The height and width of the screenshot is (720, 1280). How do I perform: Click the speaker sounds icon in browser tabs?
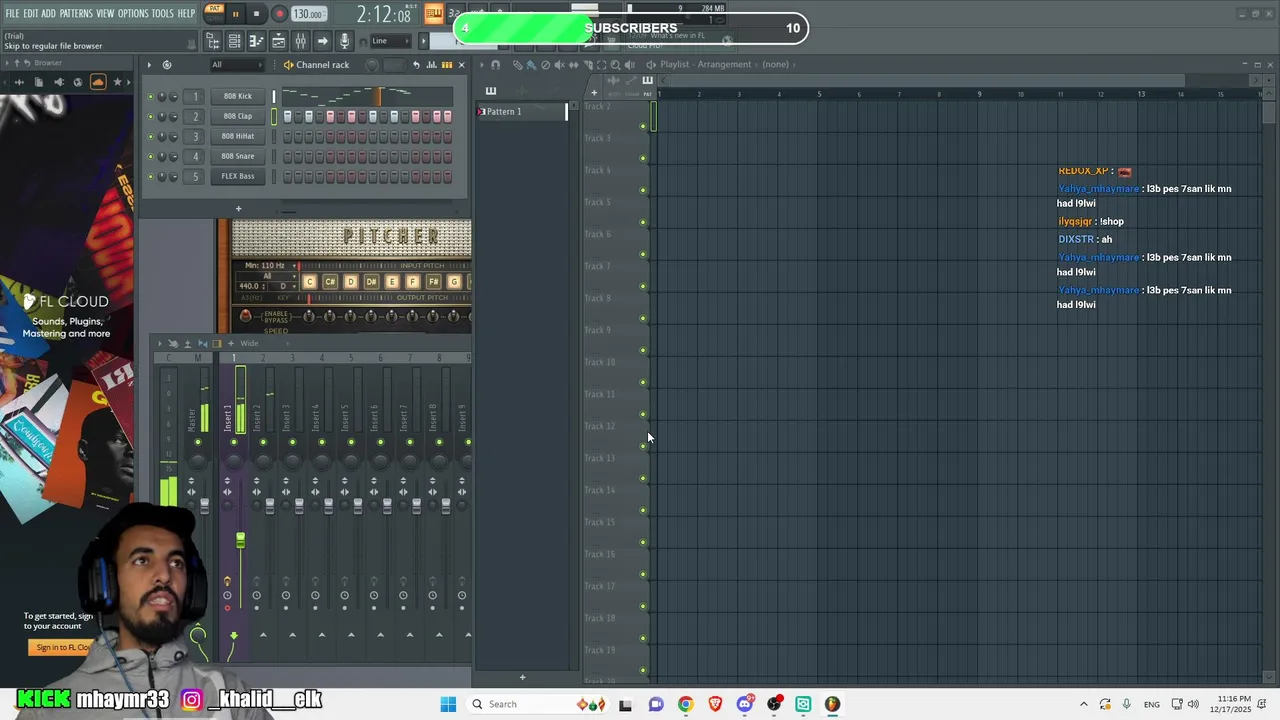tap(58, 82)
